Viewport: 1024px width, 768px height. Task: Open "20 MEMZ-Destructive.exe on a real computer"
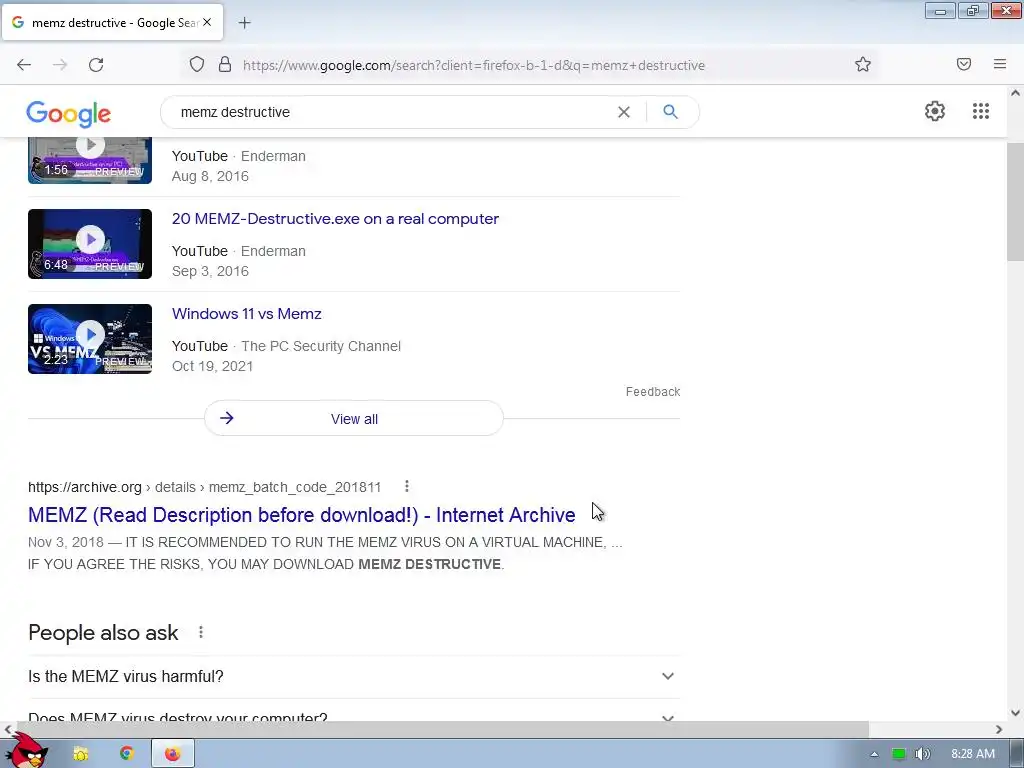335,219
